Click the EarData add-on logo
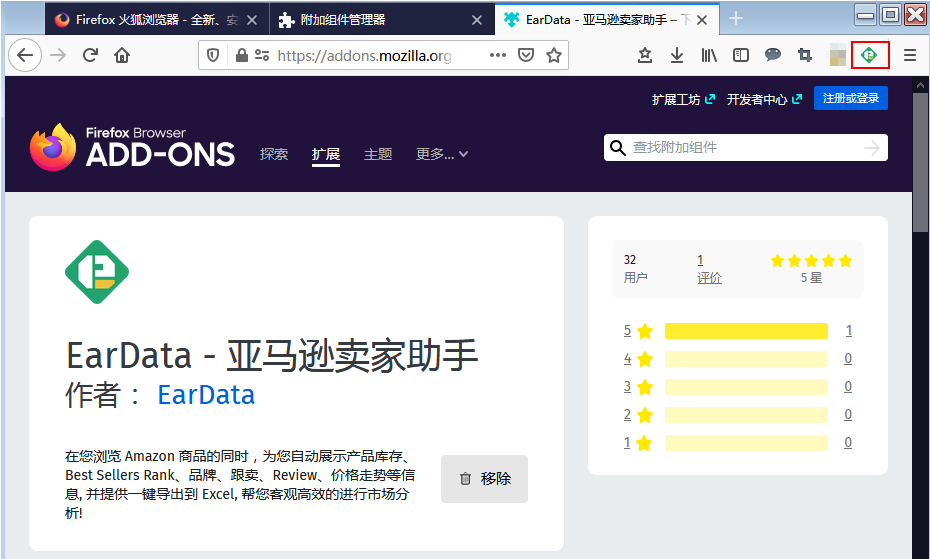The height and width of the screenshot is (559, 930). click(x=97, y=272)
